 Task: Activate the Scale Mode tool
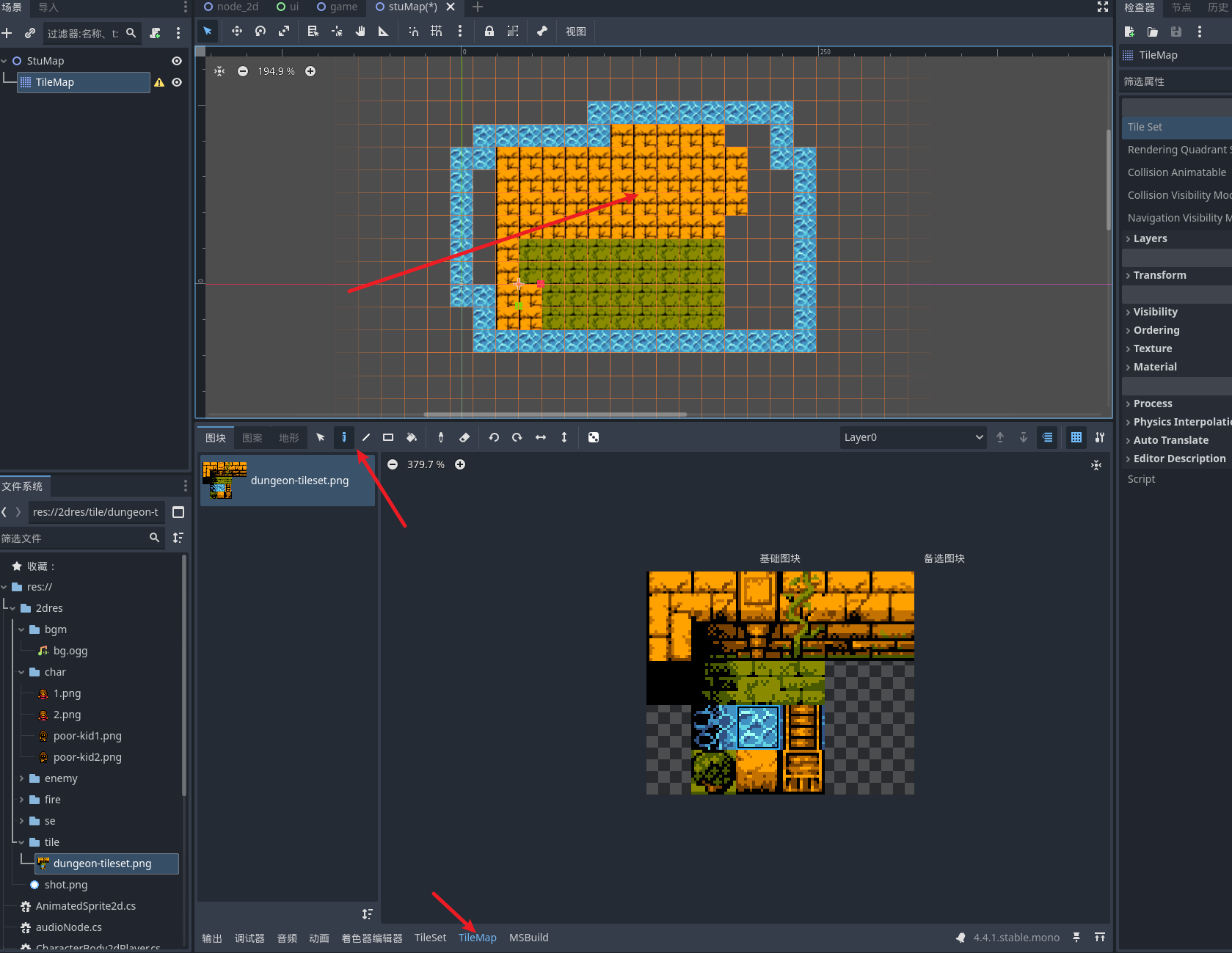coord(284,31)
